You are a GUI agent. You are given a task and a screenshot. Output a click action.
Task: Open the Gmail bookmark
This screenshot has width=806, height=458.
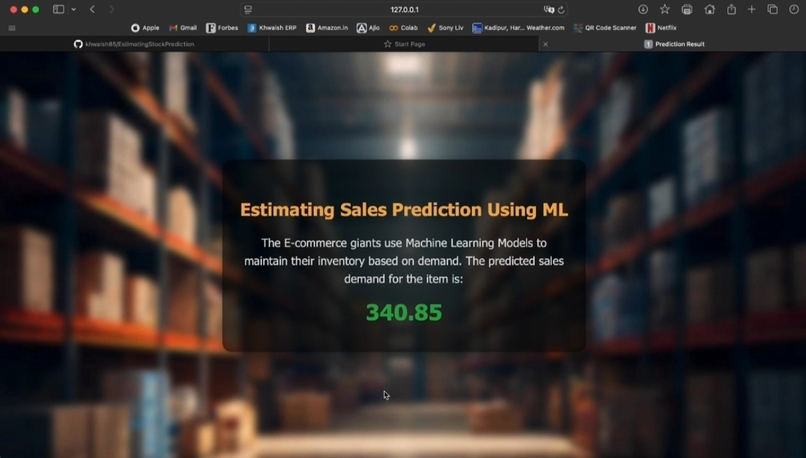pos(183,28)
